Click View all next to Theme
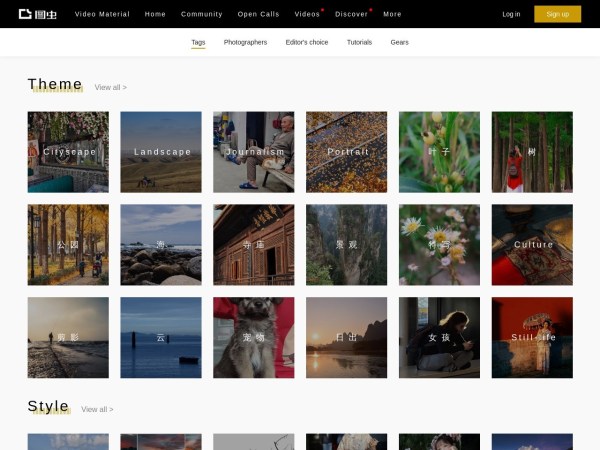 coord(110,87)
